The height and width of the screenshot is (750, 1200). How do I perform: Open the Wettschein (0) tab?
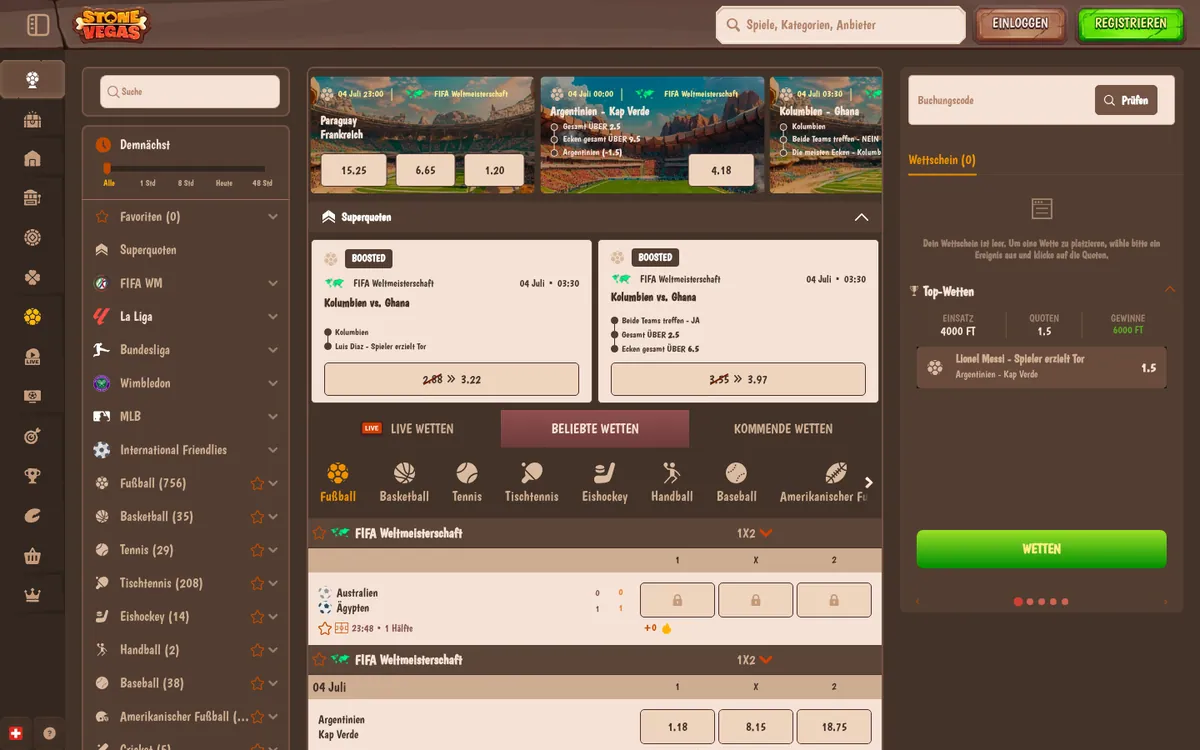[942, 160]
